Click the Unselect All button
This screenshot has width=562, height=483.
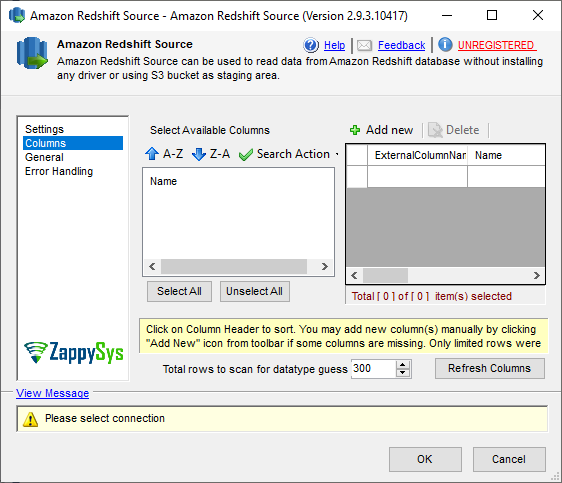coord(254,291)
